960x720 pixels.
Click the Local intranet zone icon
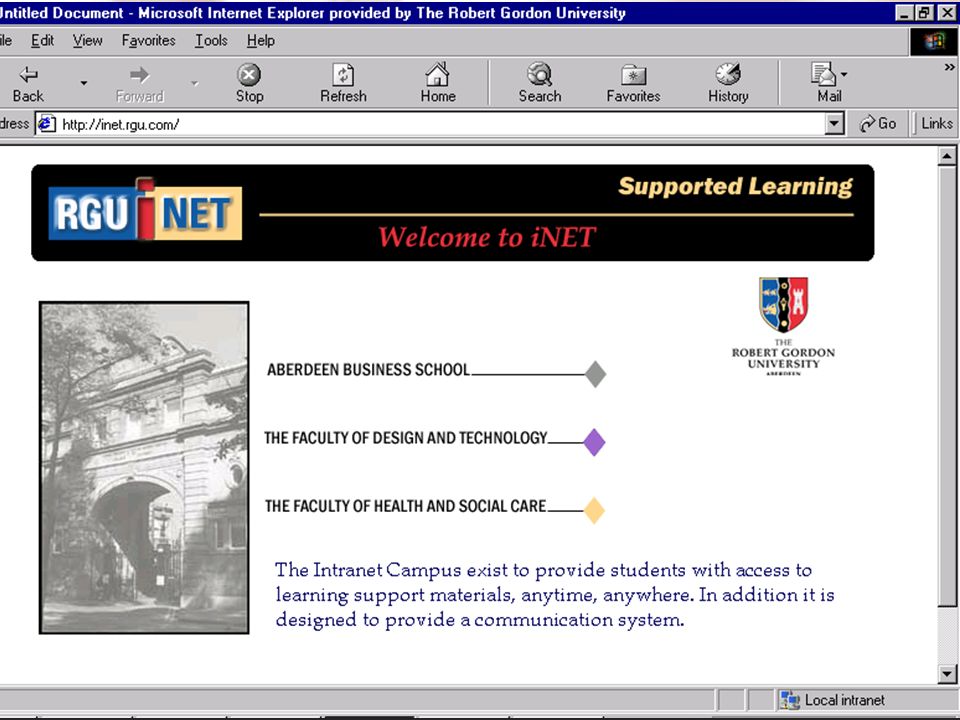(x=790, y=700)
